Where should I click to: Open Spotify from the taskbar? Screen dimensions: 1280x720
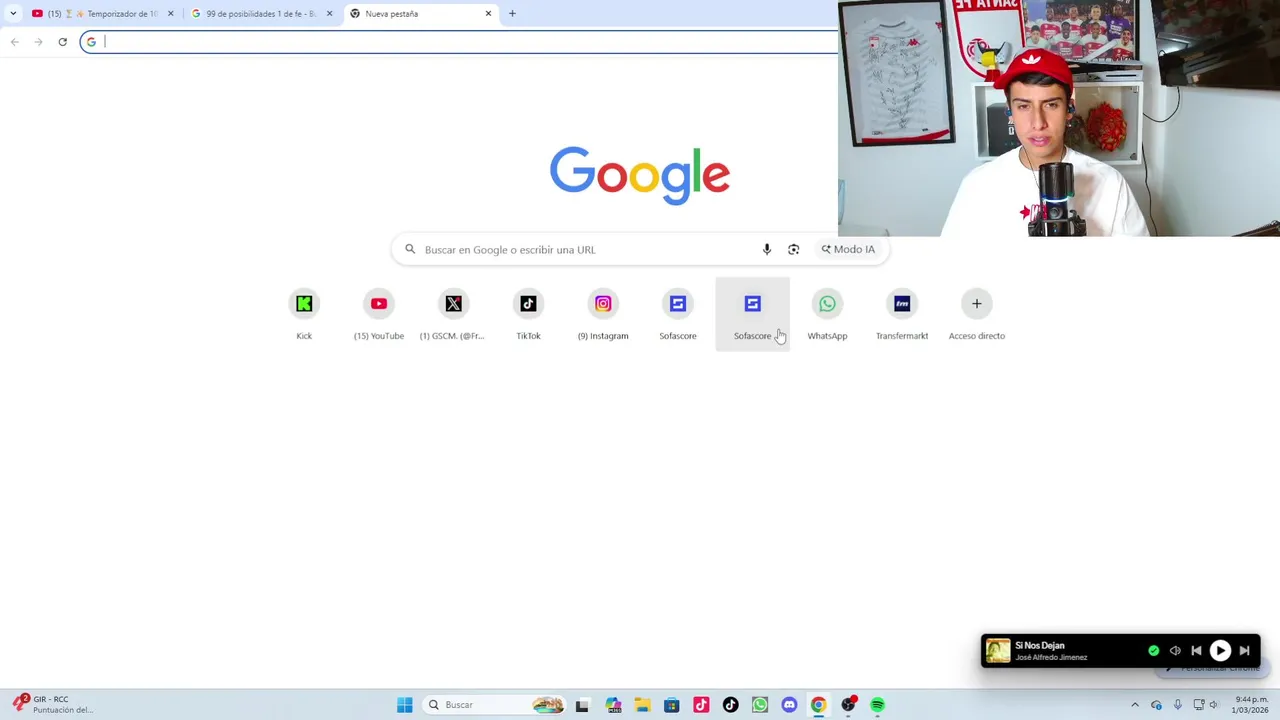click(877, 705)
